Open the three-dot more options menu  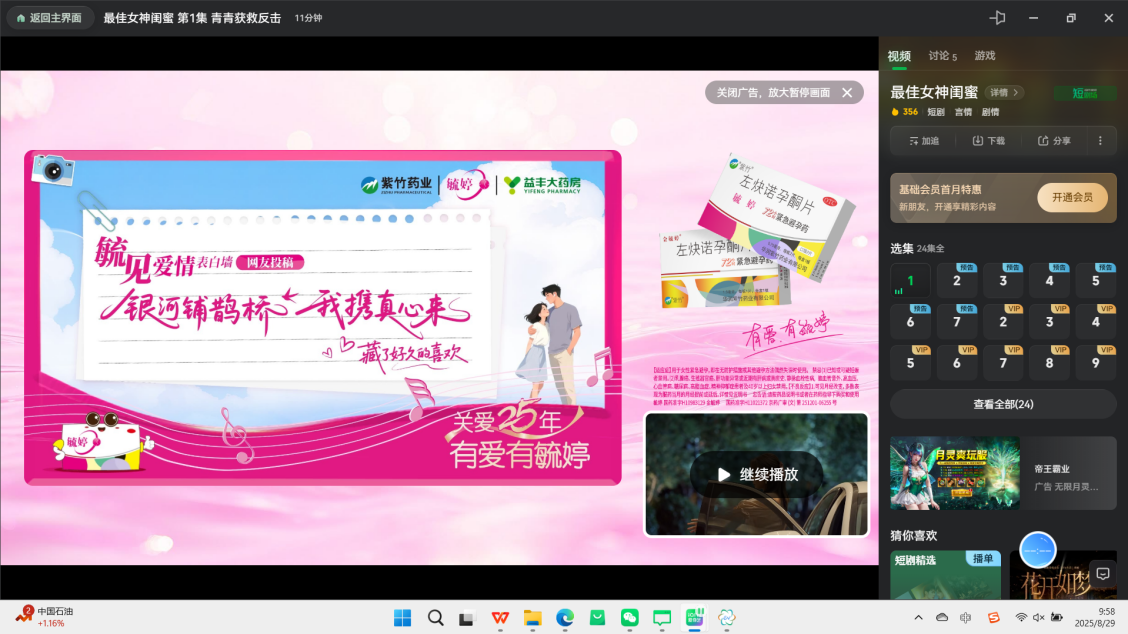(x=1100, y=141)
